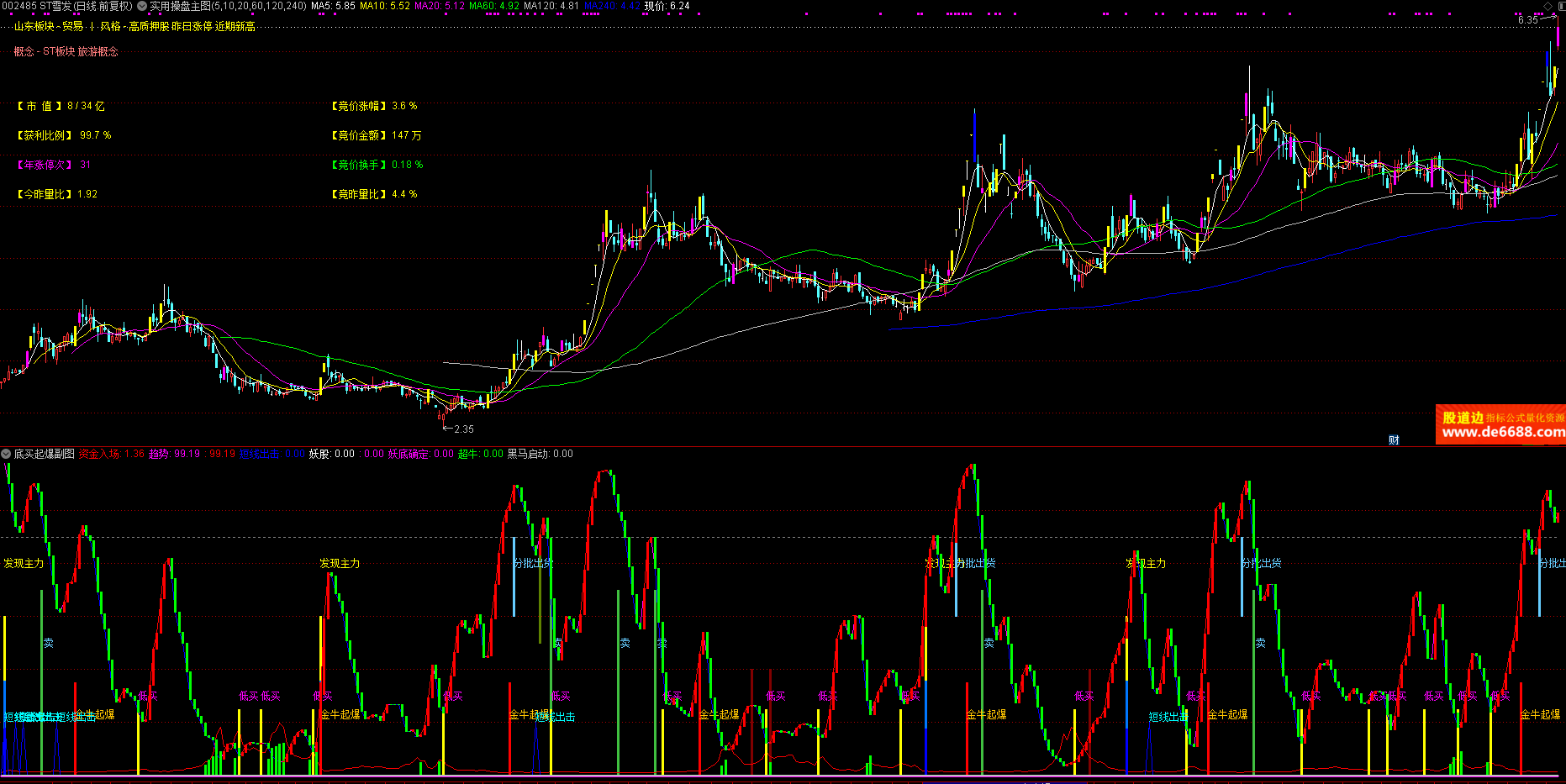Click the 超牛 indicator value label
This screenshot has width=1566, height=784.
480,454
